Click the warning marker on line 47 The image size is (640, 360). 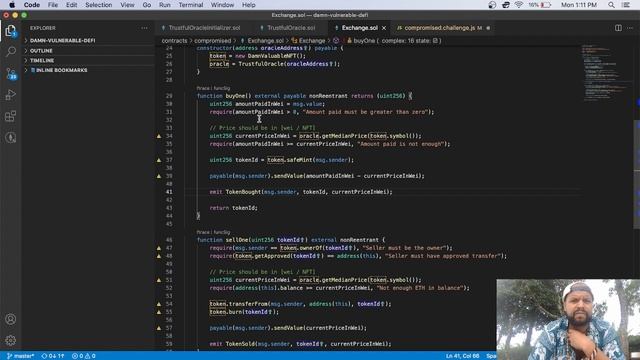coord(159,248)
